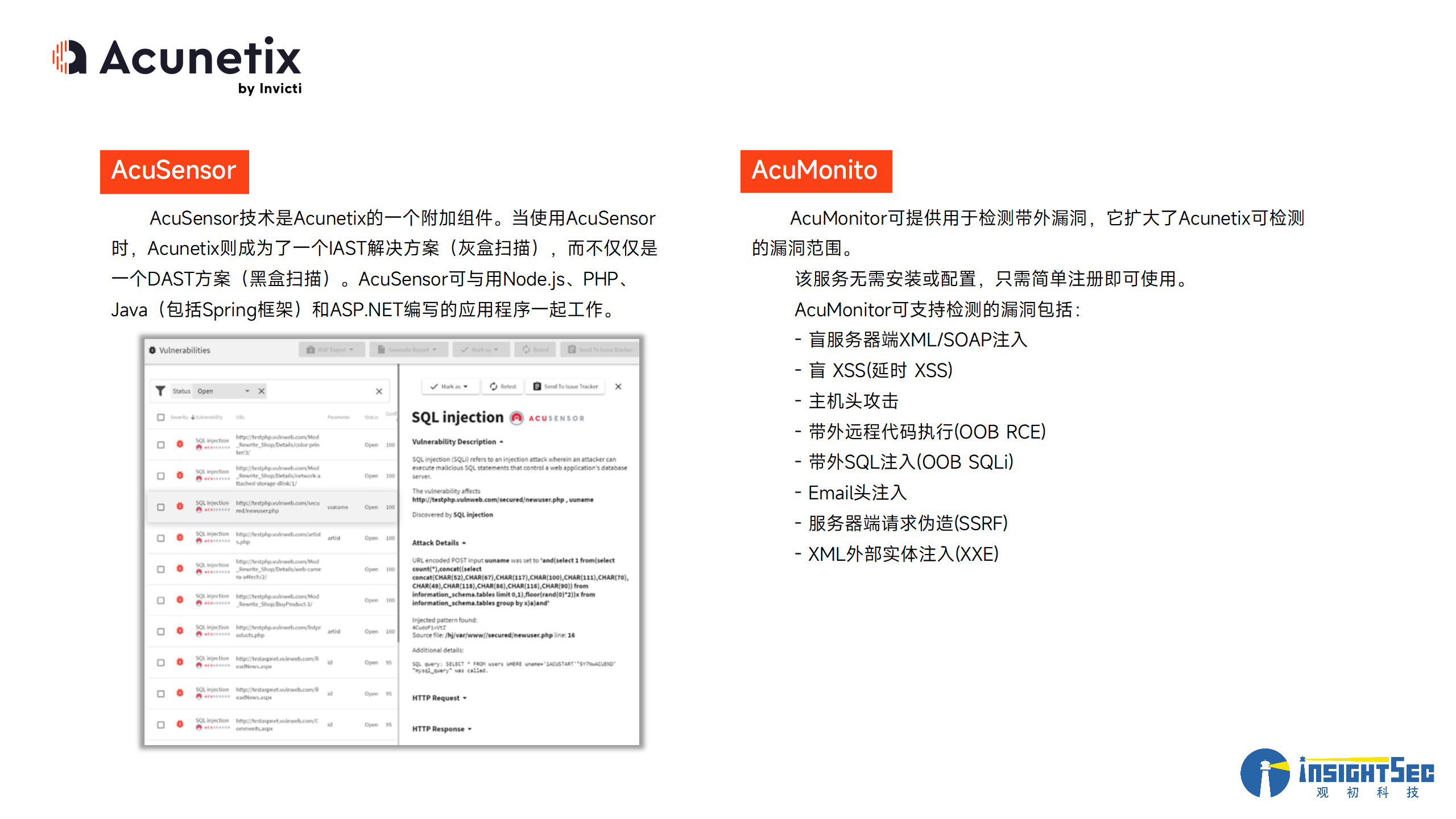The image size is (1456, 819).
Task: Click the sort arrow next to Vulnerability header
Action: (x=193, y=417)
